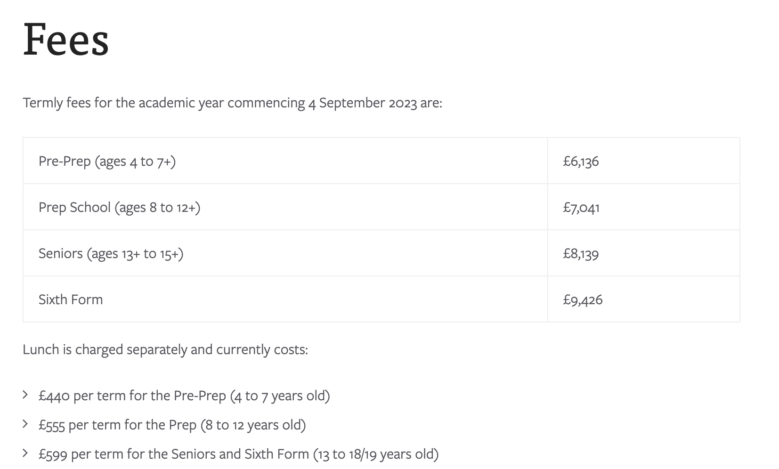Click the termly fees introduction sentence
The image size is (779, 469).
pyautogui.click(x=233, y=103)
